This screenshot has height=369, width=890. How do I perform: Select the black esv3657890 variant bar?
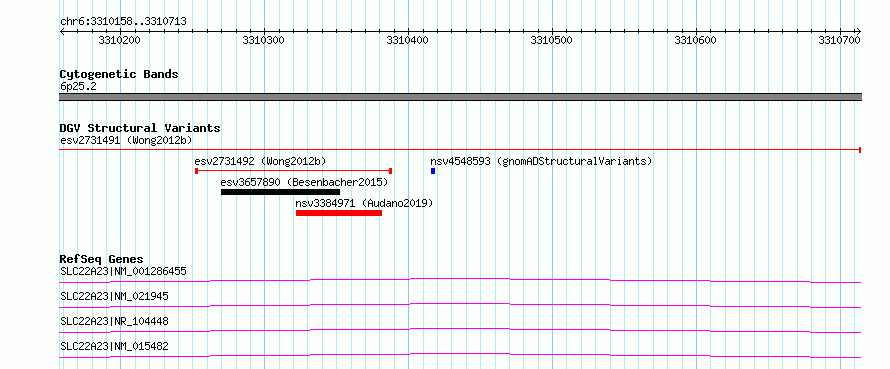click(280, 192)
